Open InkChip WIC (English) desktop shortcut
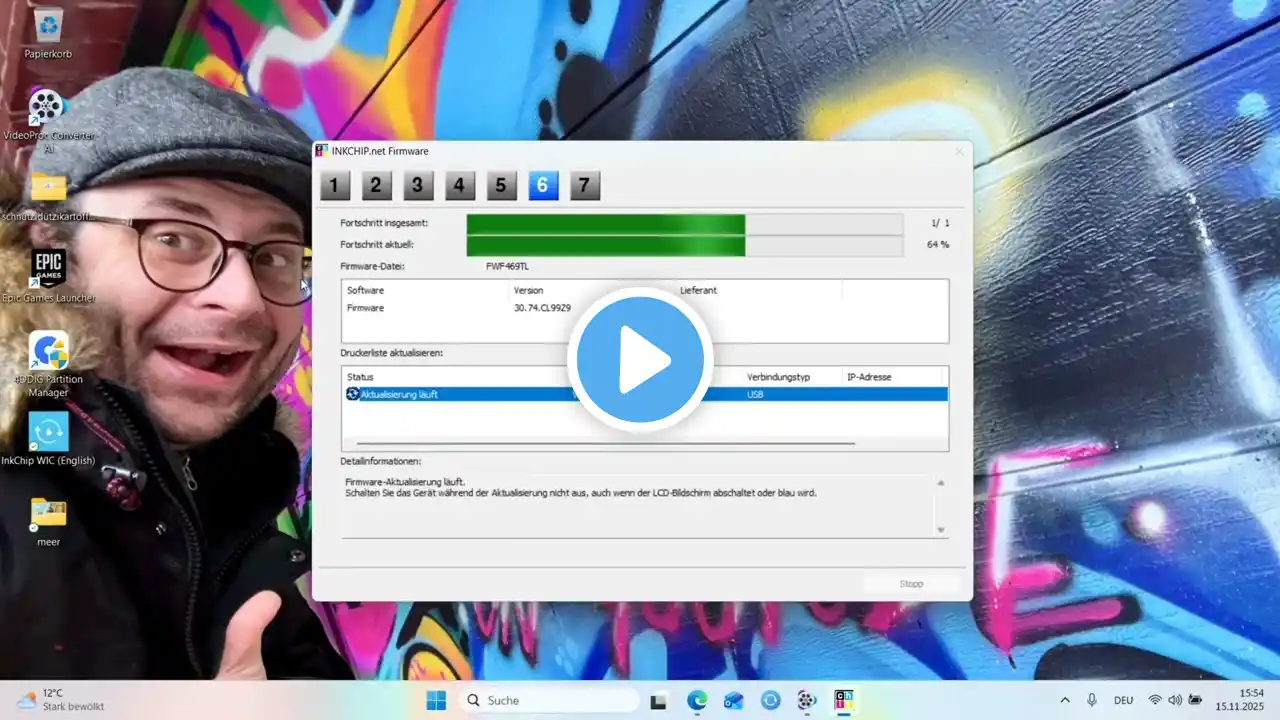Image resolution: width=1280 pixels, height=720 pixels. click(48, 432)
